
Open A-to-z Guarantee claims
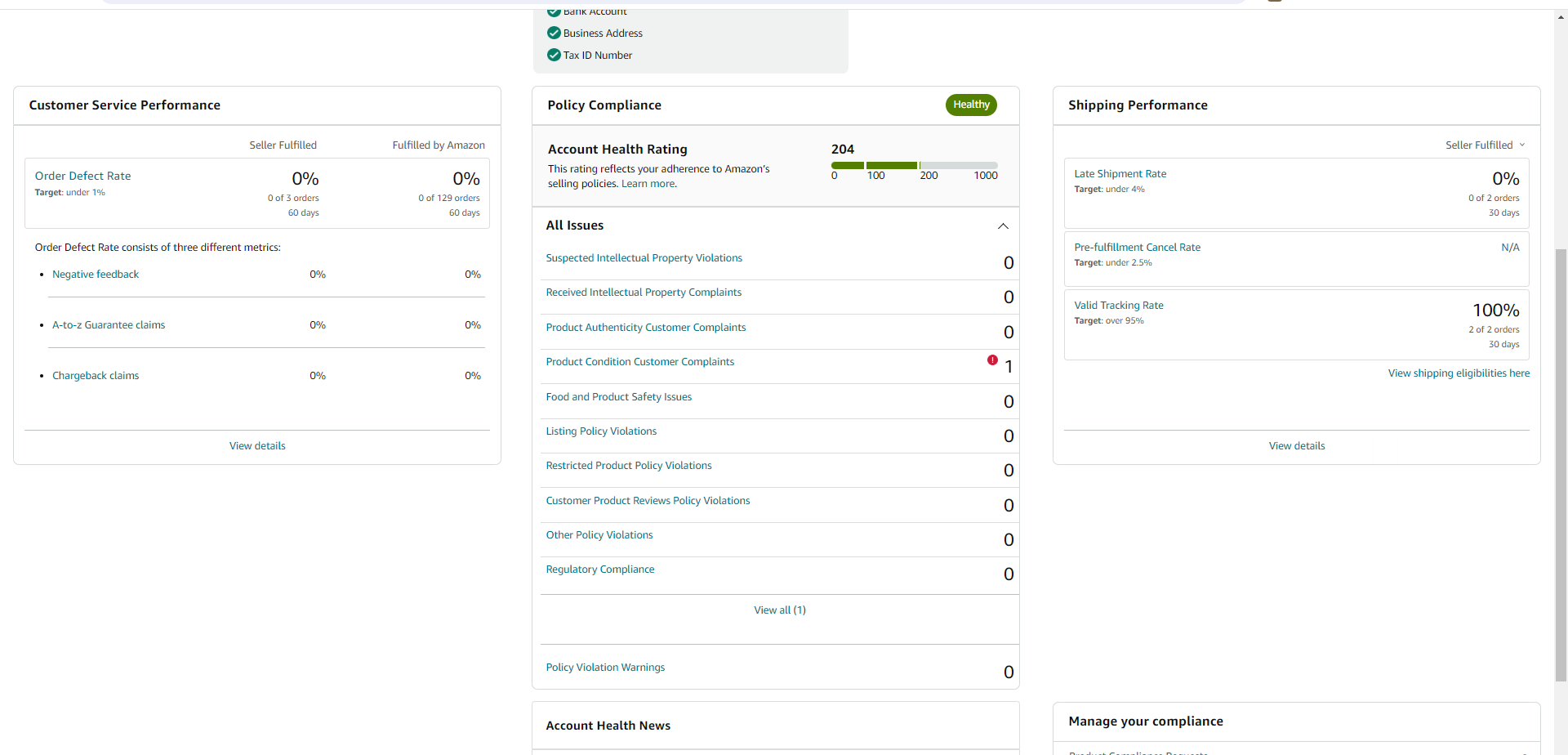pos(109,325)
